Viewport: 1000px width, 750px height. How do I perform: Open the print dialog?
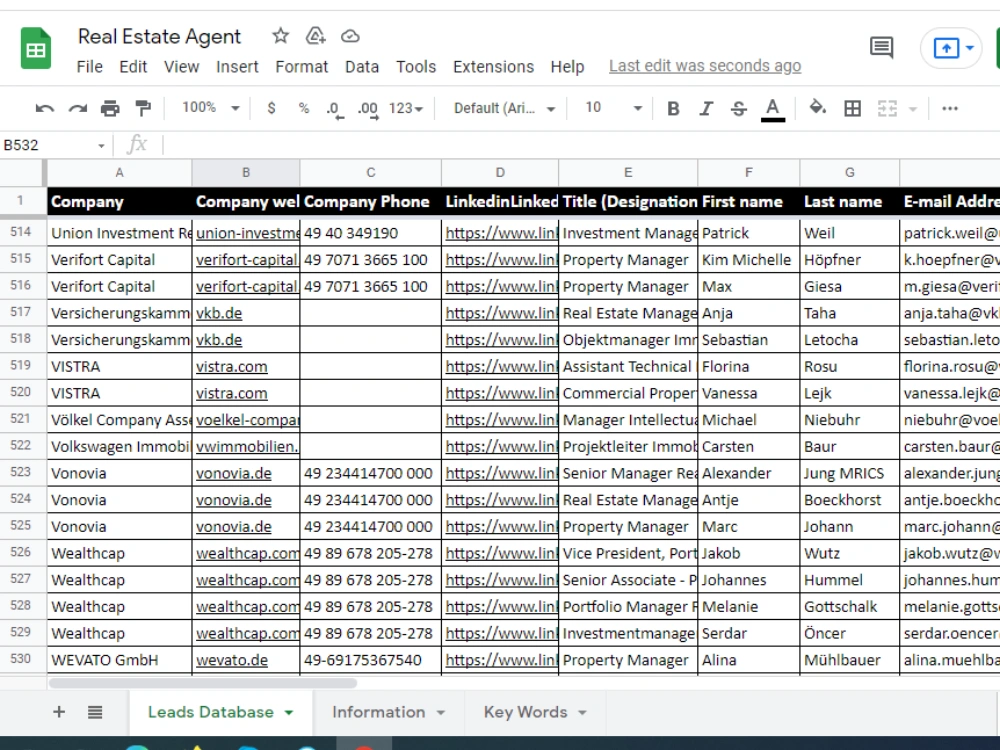[x=111, y=107]
